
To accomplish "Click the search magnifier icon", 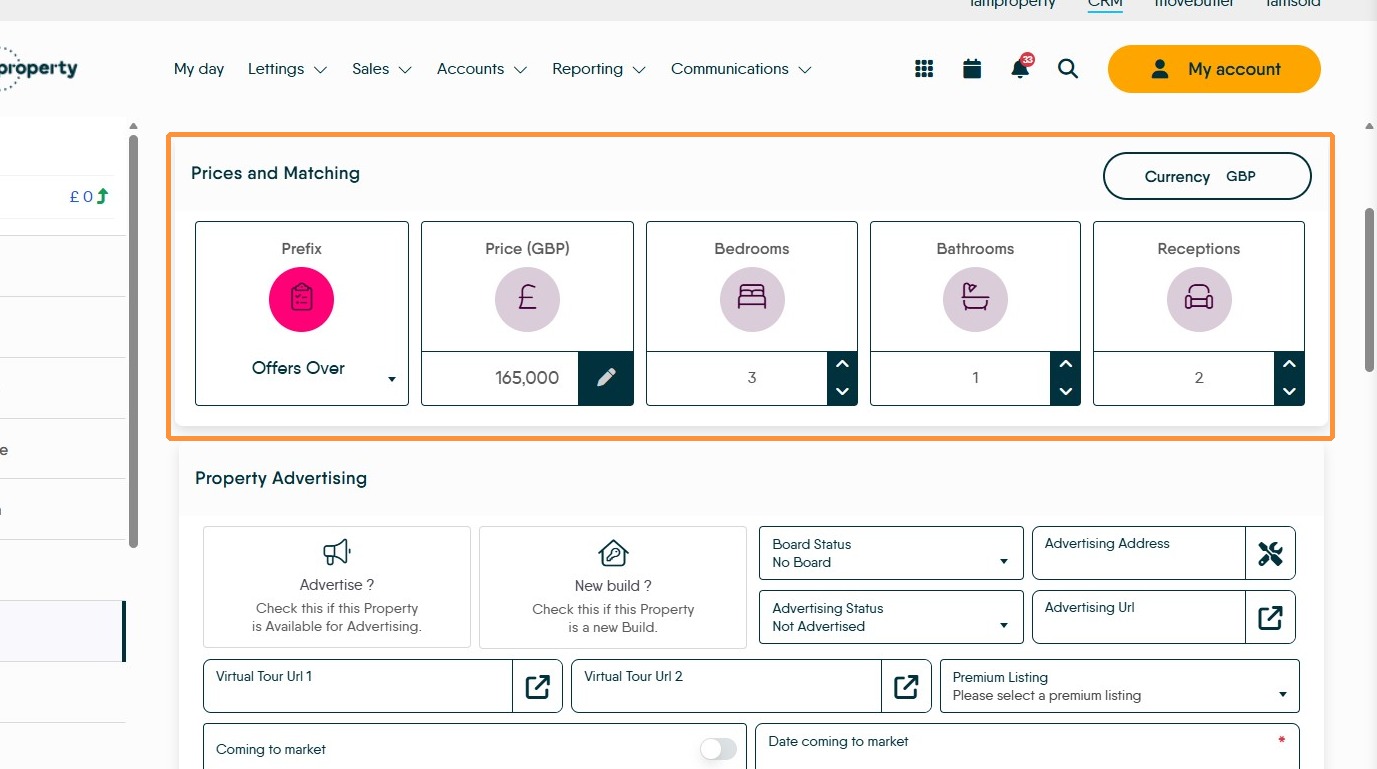I will point(1068,69).
